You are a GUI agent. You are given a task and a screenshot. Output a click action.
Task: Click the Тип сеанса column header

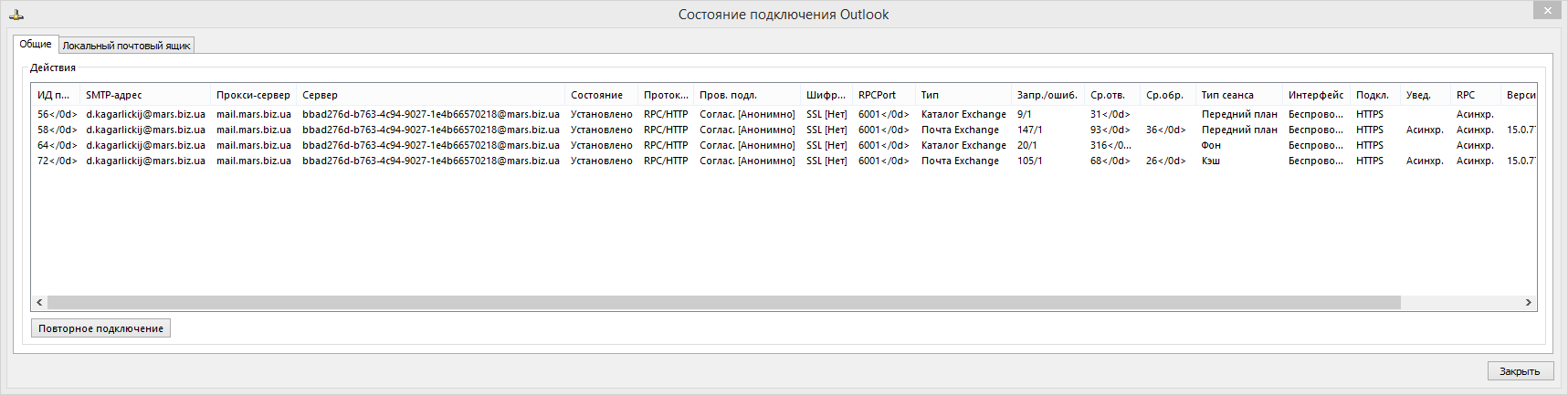pos(1227,95)
